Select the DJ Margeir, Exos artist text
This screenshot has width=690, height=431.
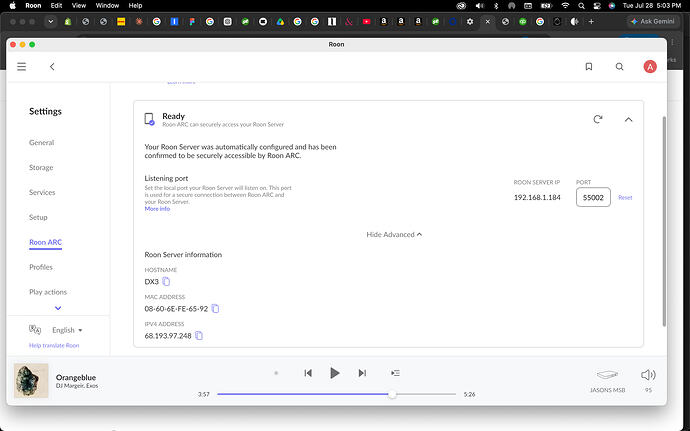(x=77, y=386)
